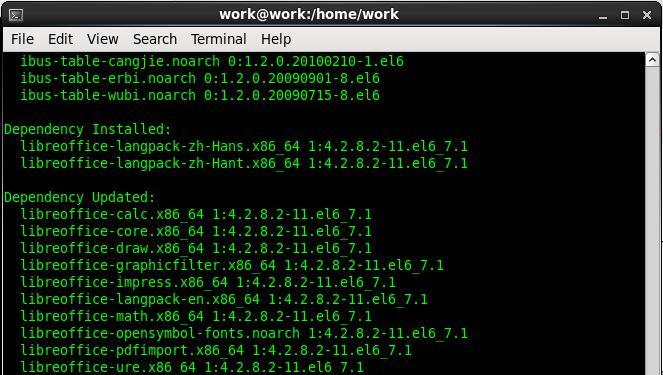Click the libreoffice-ure.x86_64 line
This screenshot has height=375, width=663.
[192, 367]
